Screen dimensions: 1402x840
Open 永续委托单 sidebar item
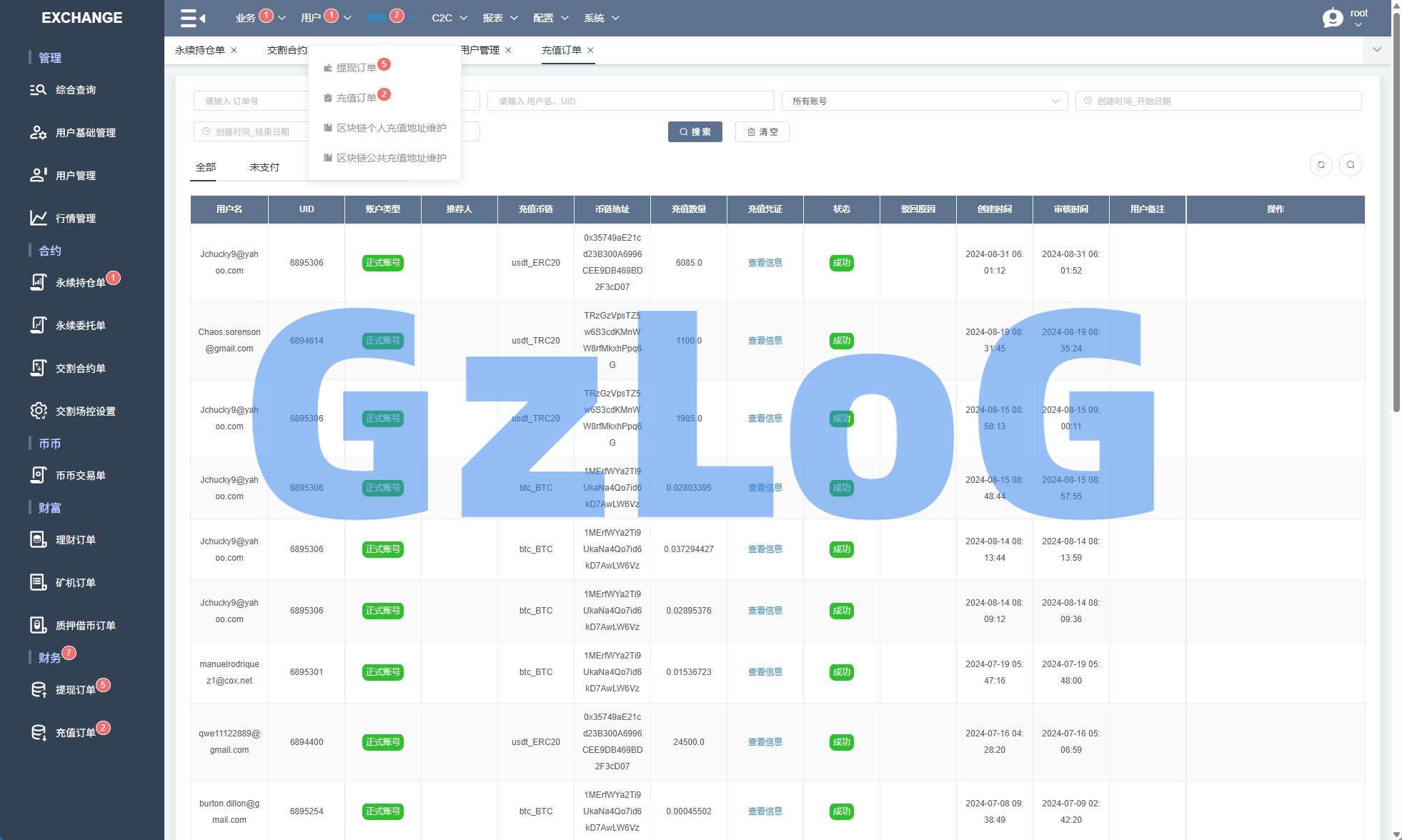(x=82, y=326)
